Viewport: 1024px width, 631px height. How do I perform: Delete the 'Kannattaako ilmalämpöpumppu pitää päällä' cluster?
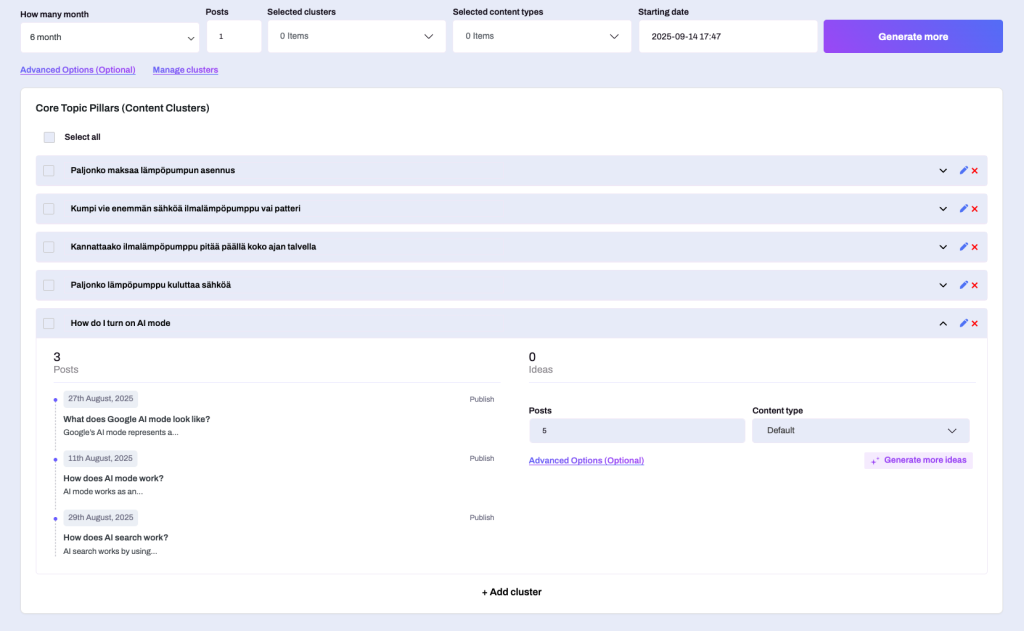(x=974, y=248)
